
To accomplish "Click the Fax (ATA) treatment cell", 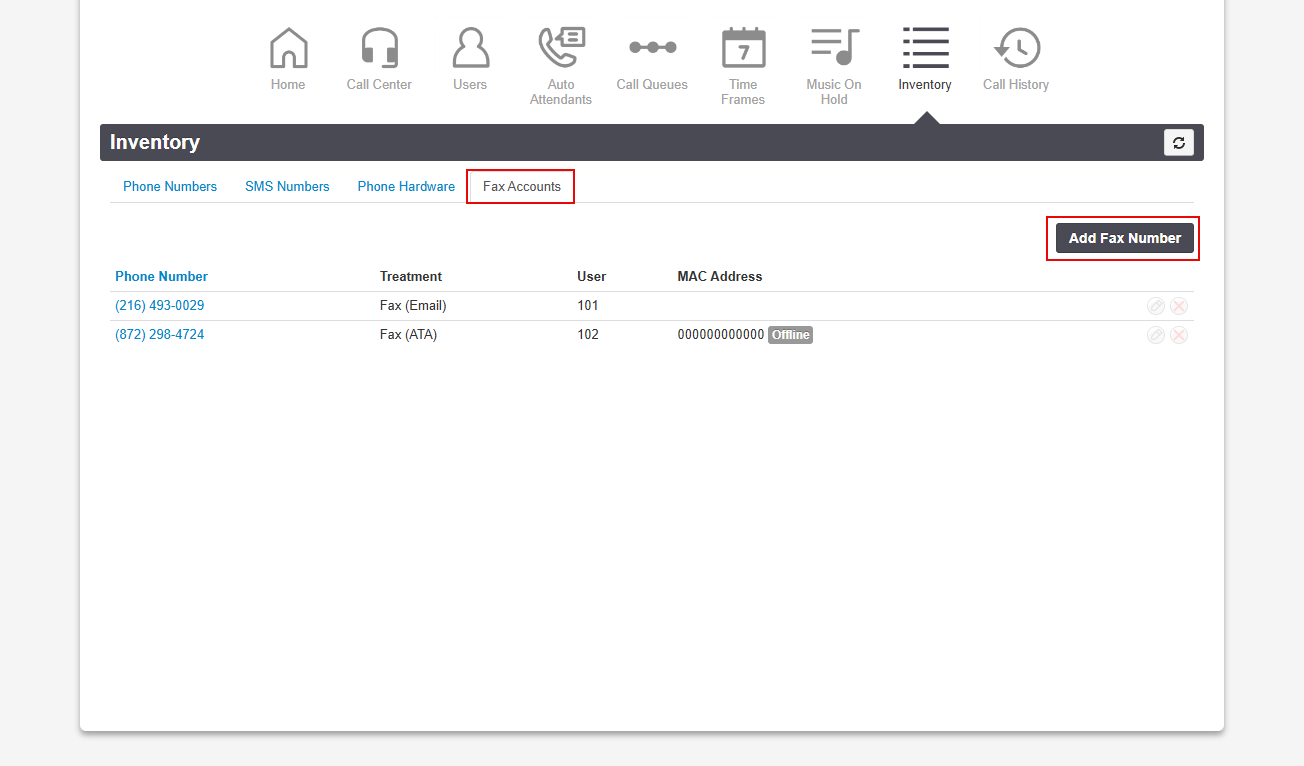I will click(x=408, y=335).
